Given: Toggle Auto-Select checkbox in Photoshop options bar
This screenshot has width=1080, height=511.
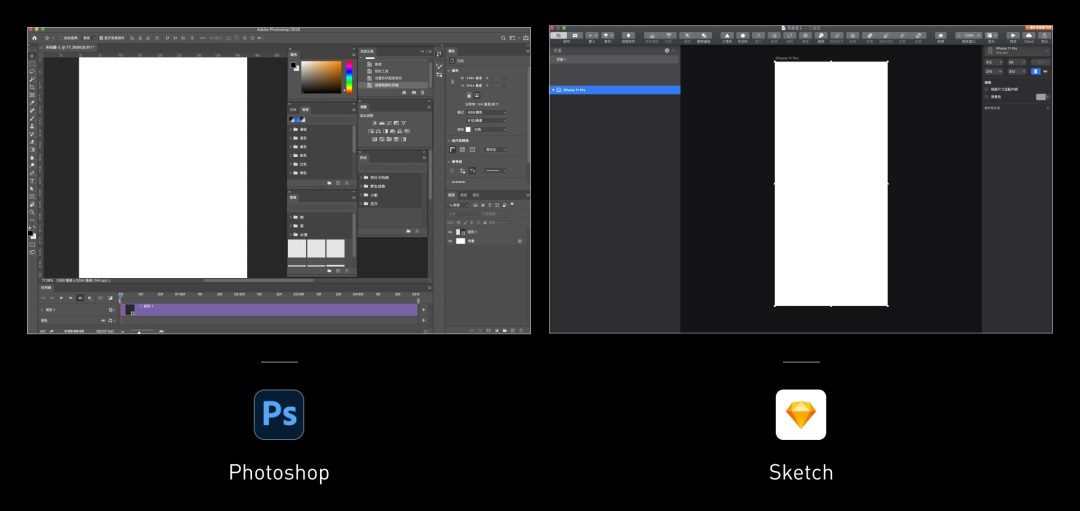Looking at the screenshot, I should (x=61, y=38).
